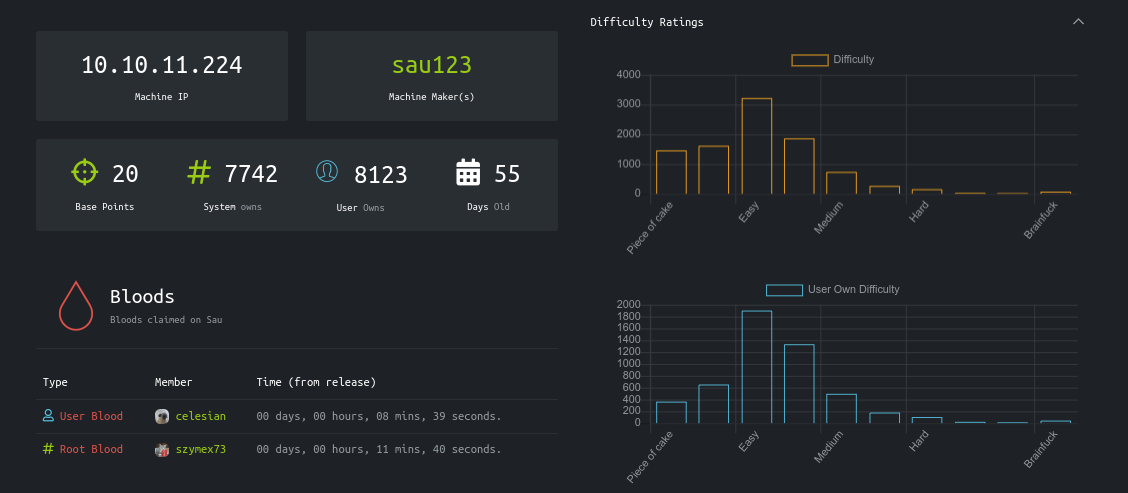
Task: Toggle the Difficulty legend swatch
Action: 809,60
